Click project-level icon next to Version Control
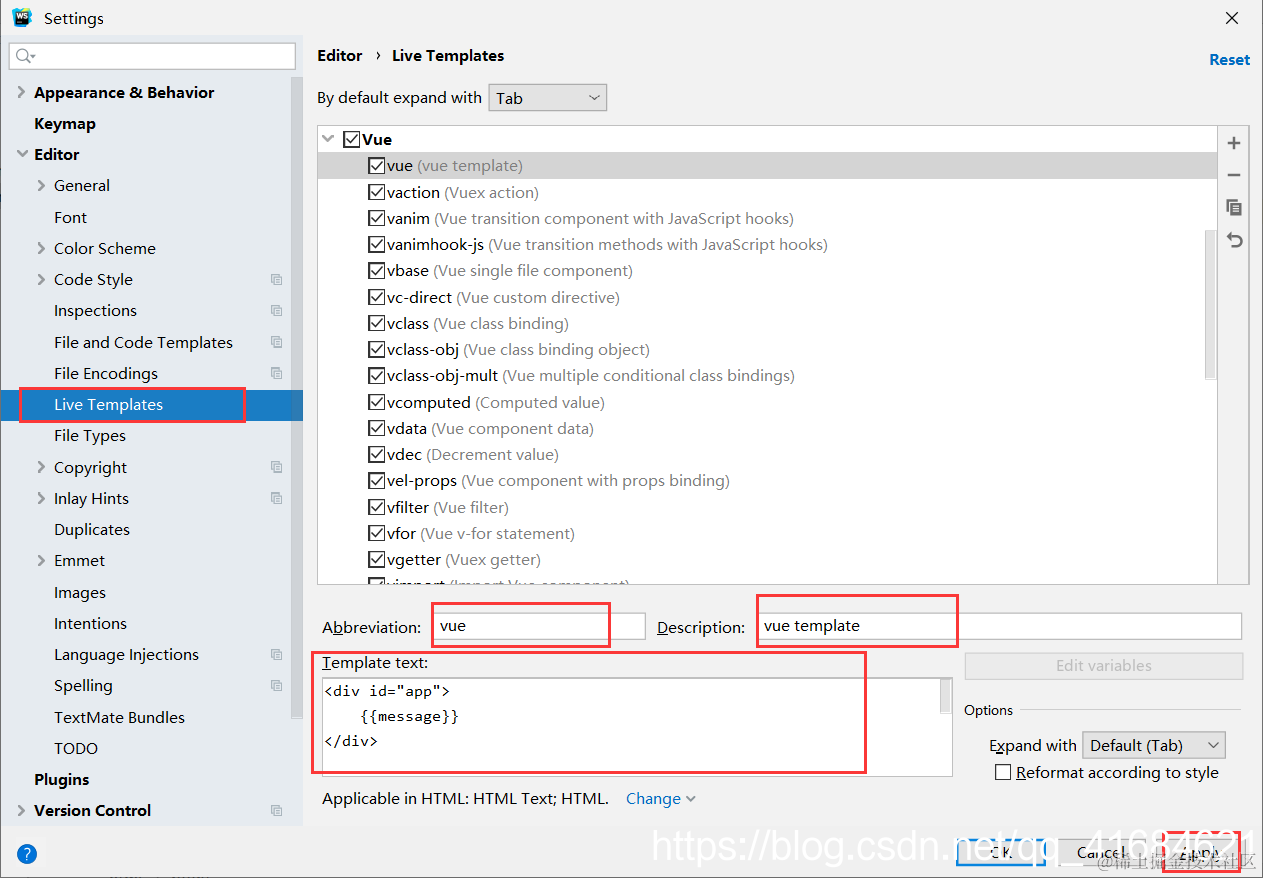The height and width of the screenshot is (878, 1263). 277,811
